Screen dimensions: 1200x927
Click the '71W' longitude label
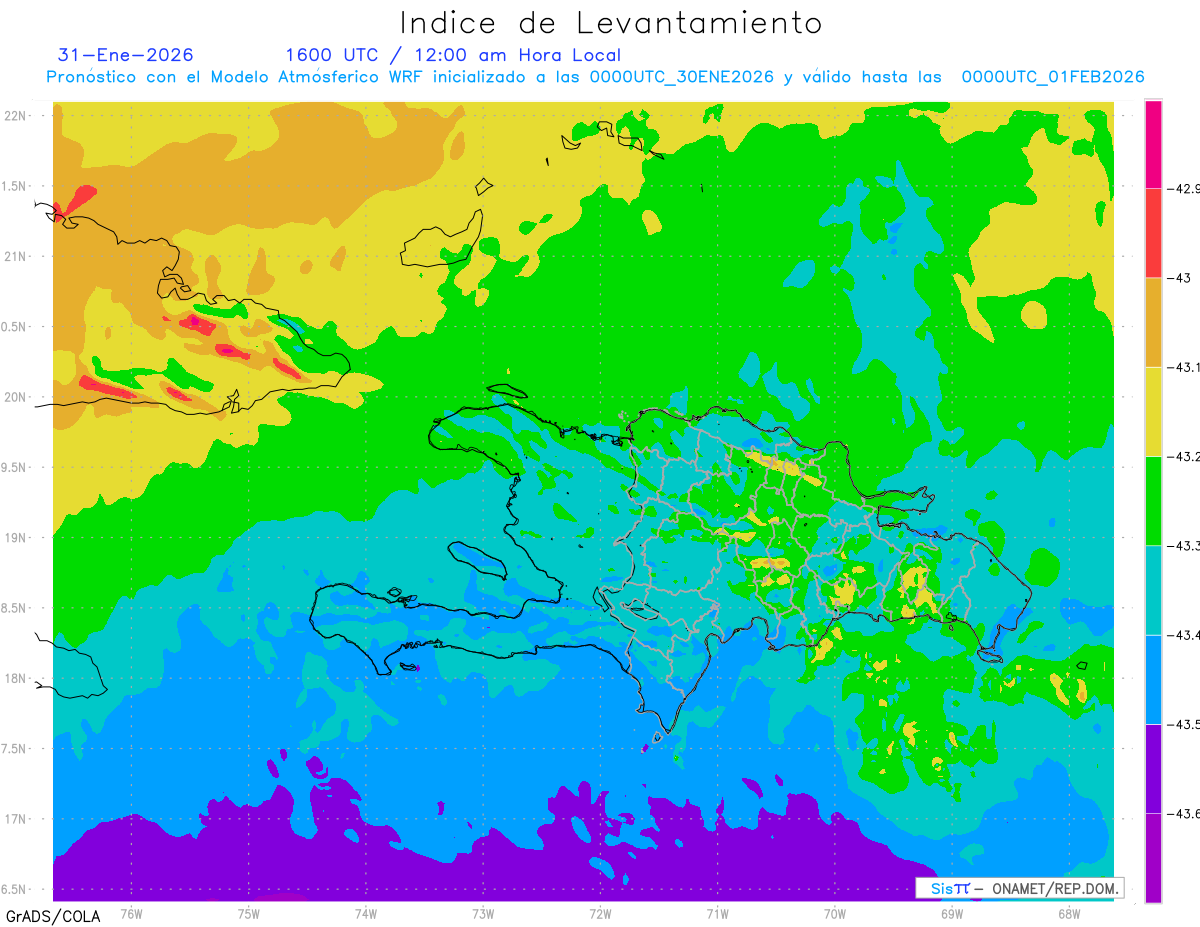click(717, 913)
